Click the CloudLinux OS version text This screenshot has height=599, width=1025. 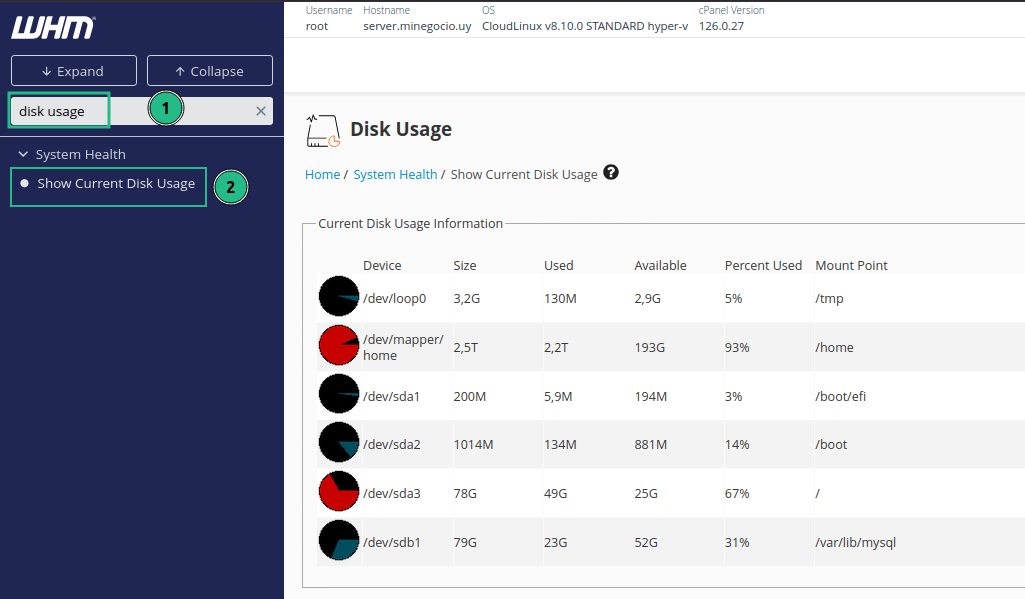585,26
